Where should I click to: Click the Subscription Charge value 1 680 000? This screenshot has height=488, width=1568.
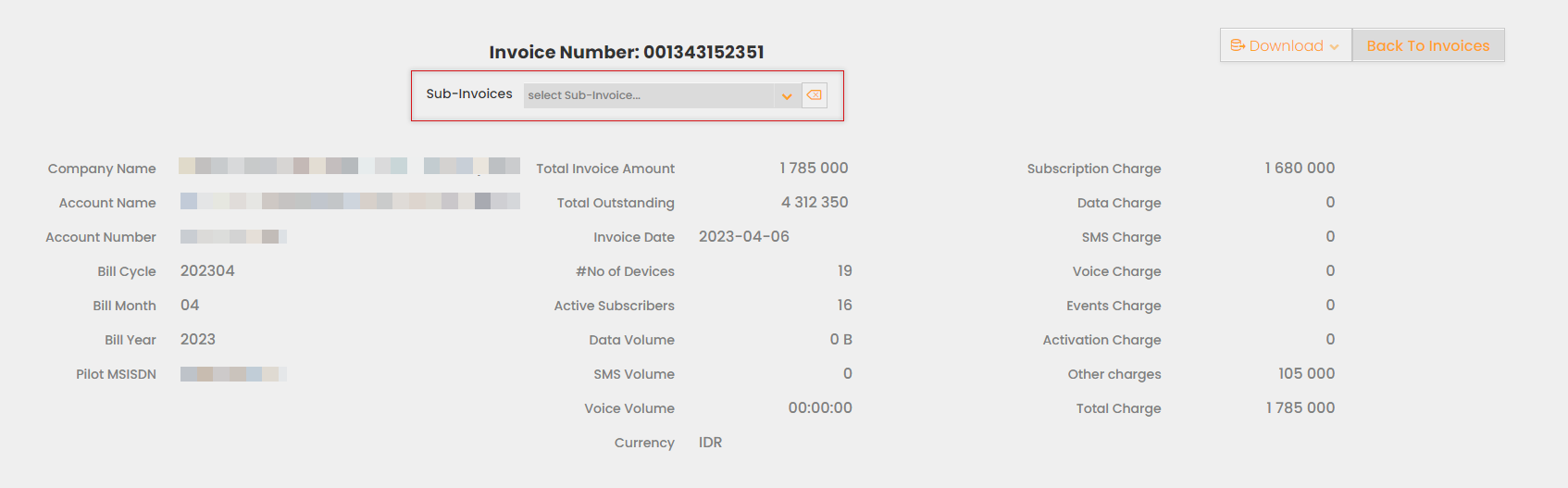[1300, 168]
